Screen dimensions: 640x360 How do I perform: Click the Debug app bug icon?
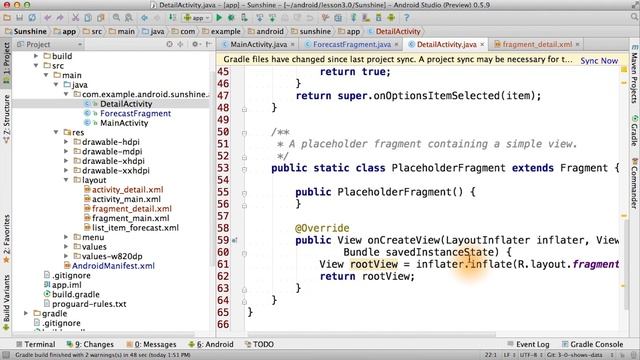coord(231,18)
